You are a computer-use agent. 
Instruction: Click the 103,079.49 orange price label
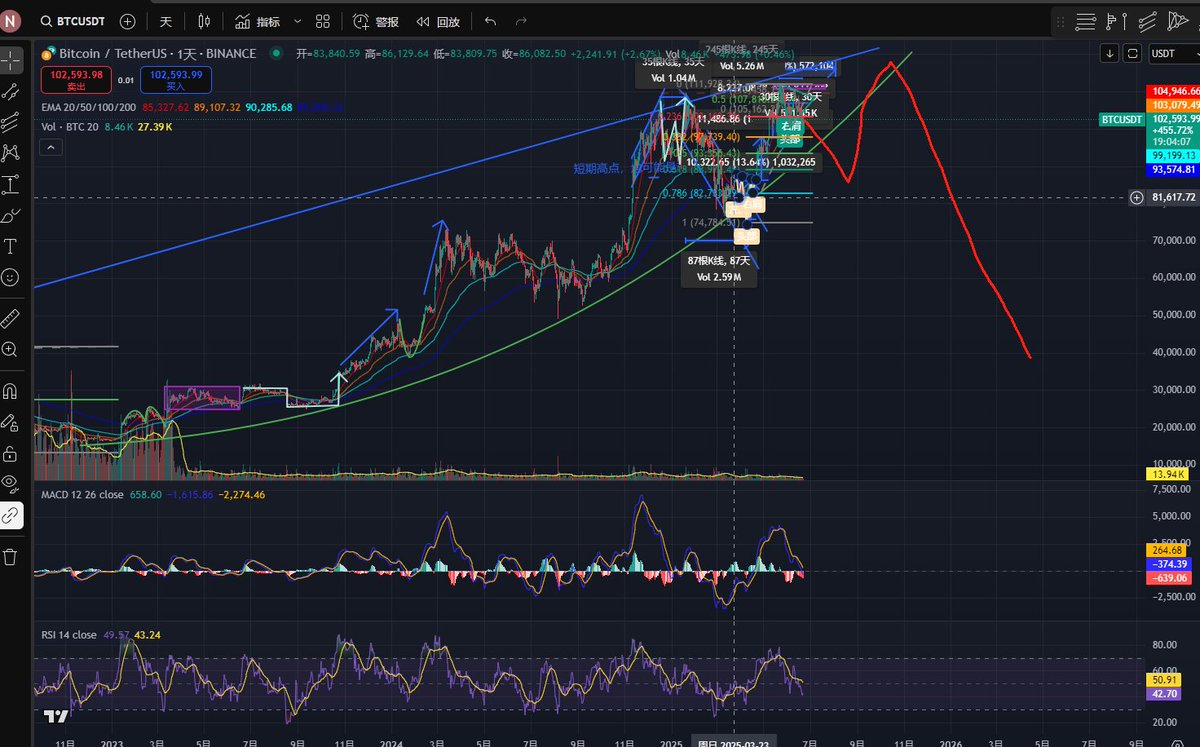pyautogui.click(x=1172, y=104)
